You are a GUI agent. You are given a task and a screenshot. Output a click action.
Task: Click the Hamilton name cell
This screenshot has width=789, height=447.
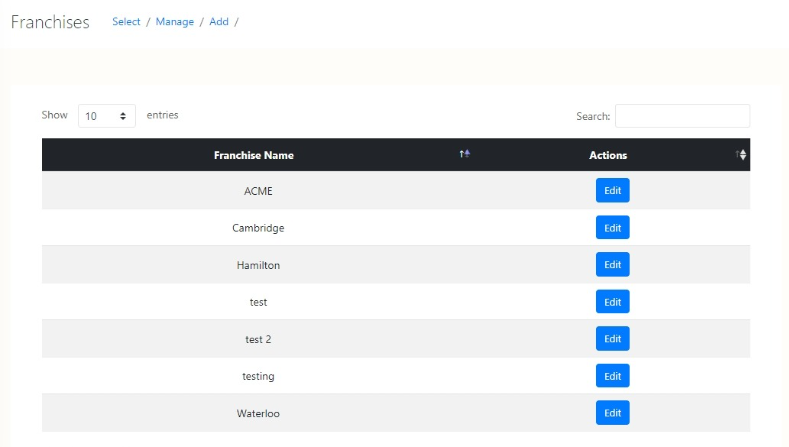258,265
